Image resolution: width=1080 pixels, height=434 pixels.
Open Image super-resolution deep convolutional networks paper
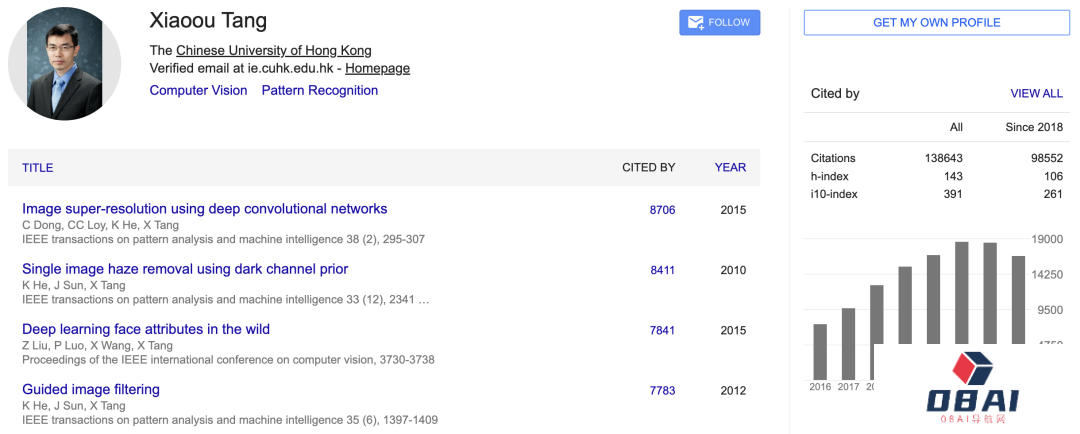(204, 209)
